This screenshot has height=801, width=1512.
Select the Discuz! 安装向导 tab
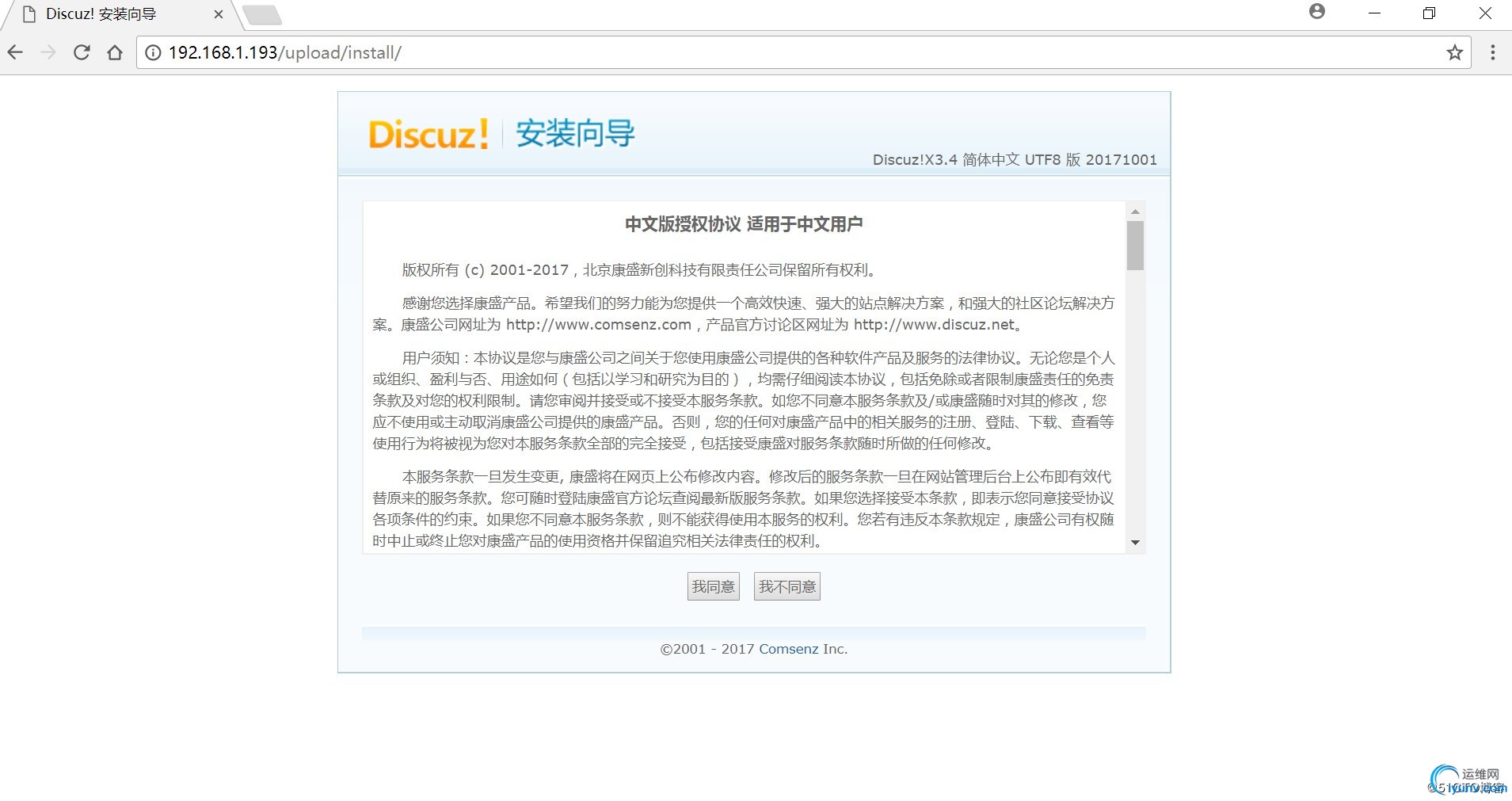pos(119,14)
